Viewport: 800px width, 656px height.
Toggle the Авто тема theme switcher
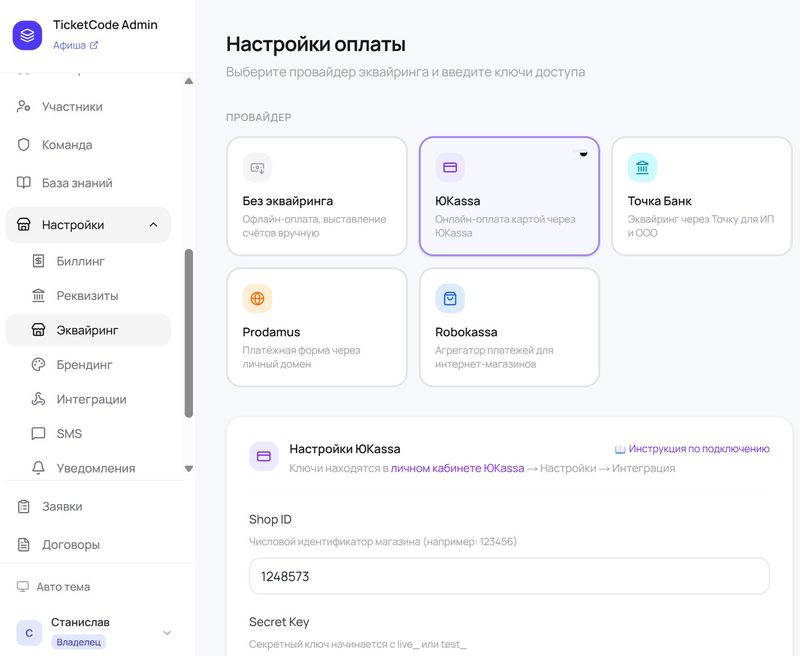tap(54, 587)
